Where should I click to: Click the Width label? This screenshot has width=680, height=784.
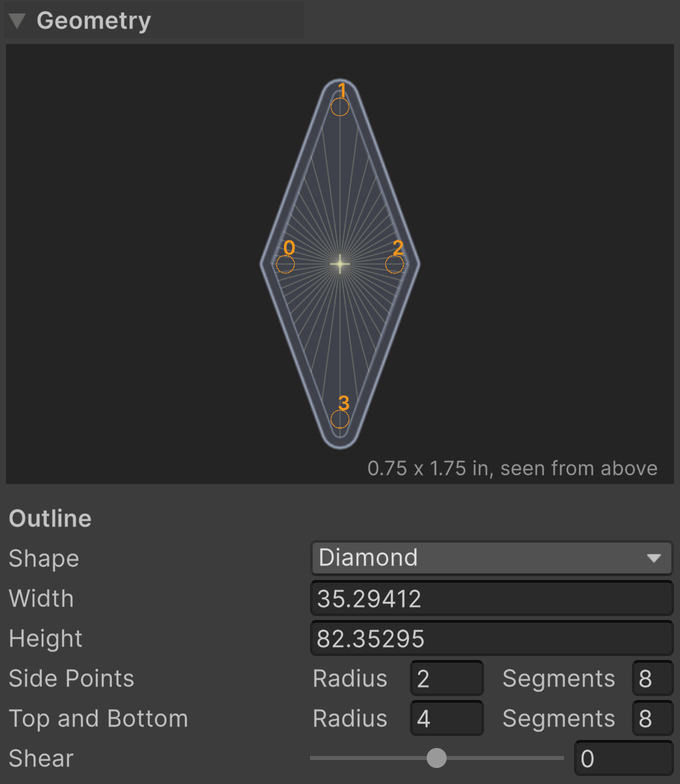coord(42,598)
